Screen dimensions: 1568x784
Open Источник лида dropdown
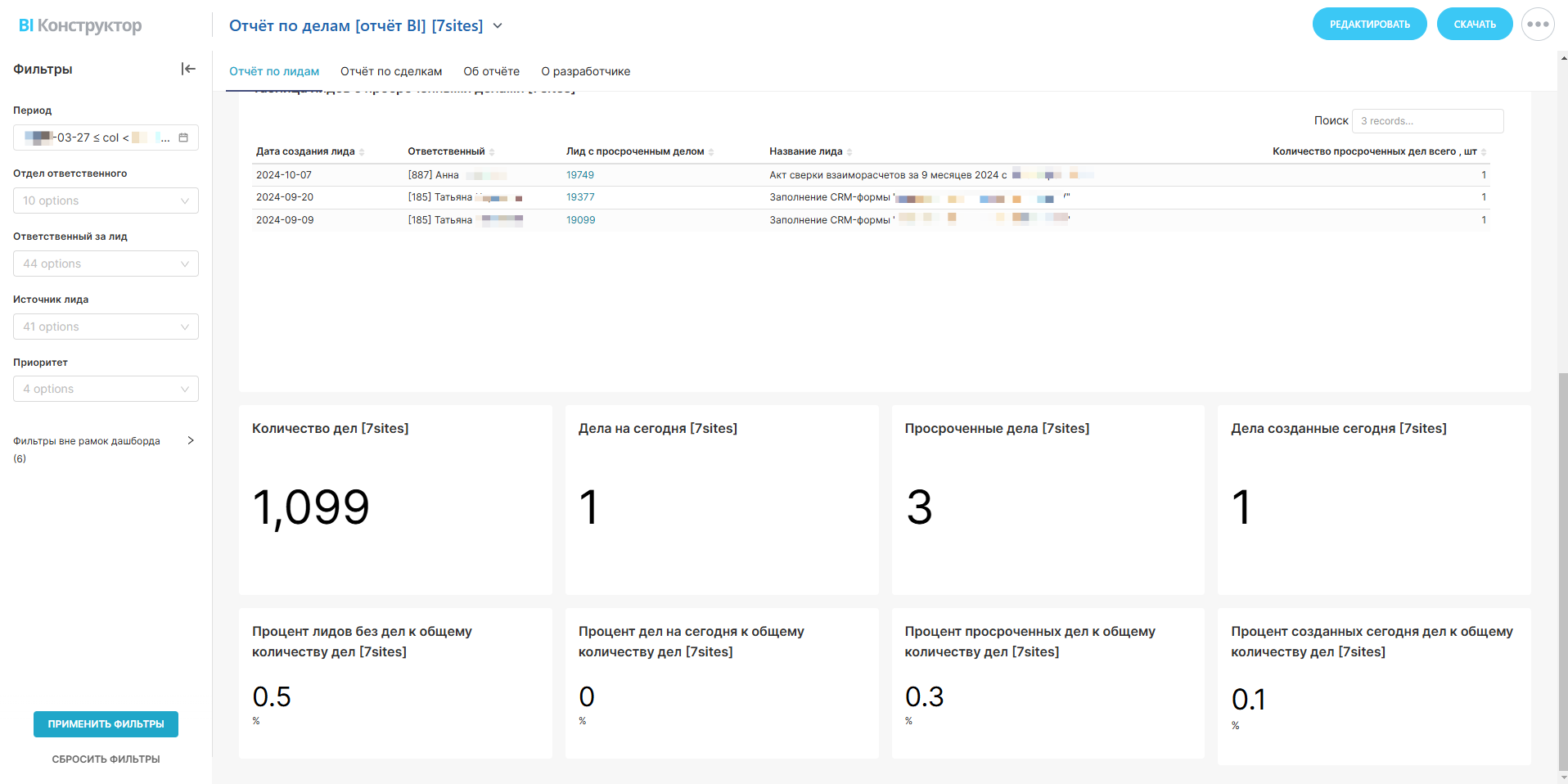pyautogui.click(x=106, y=327)
